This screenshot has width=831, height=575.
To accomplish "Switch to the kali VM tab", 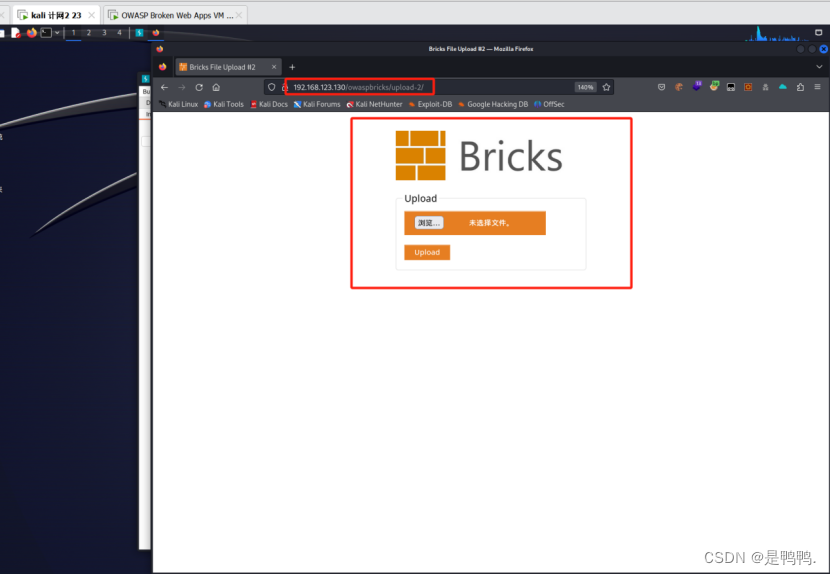I will [56, 15].
